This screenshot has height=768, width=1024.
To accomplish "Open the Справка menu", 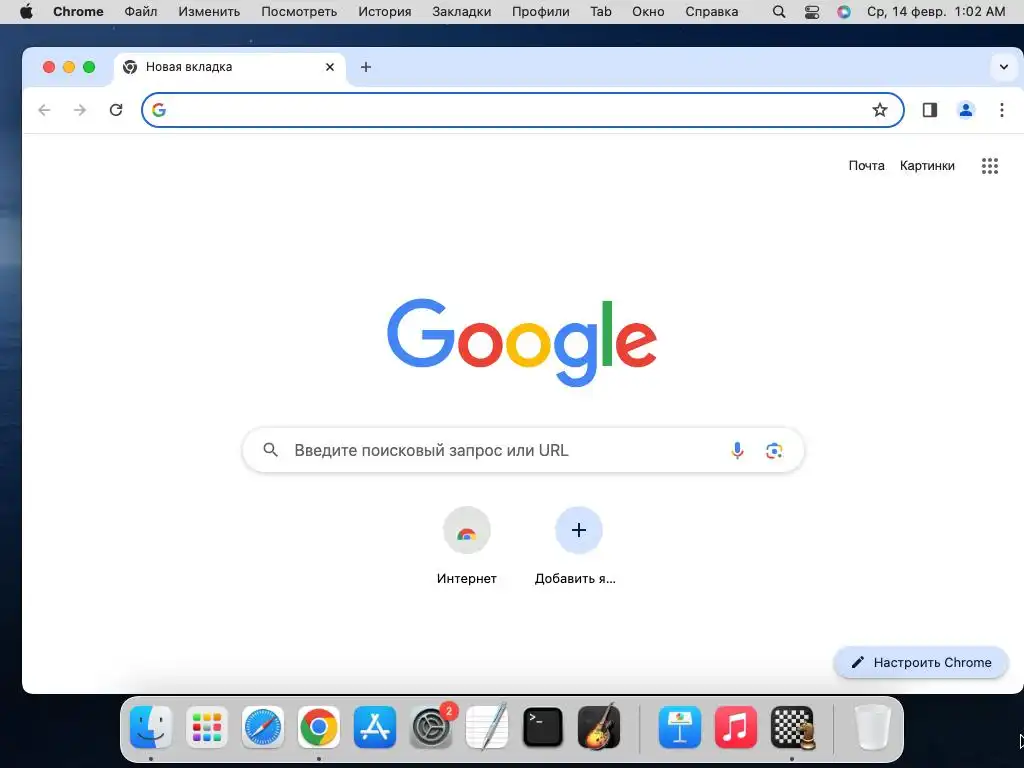I will coord(712,12).
